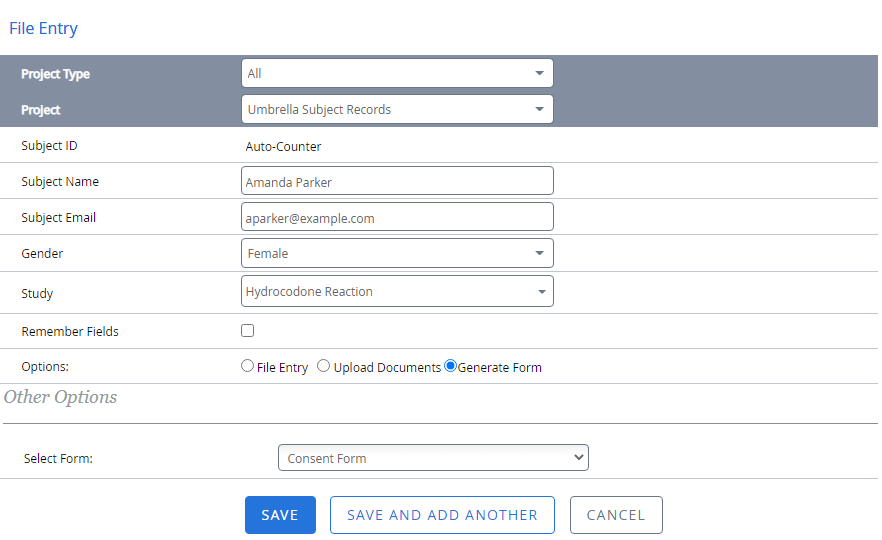The height and width of the screenshot is (540, 882).
Task: Select the File Entry radio option
Action: coord(248,366)
